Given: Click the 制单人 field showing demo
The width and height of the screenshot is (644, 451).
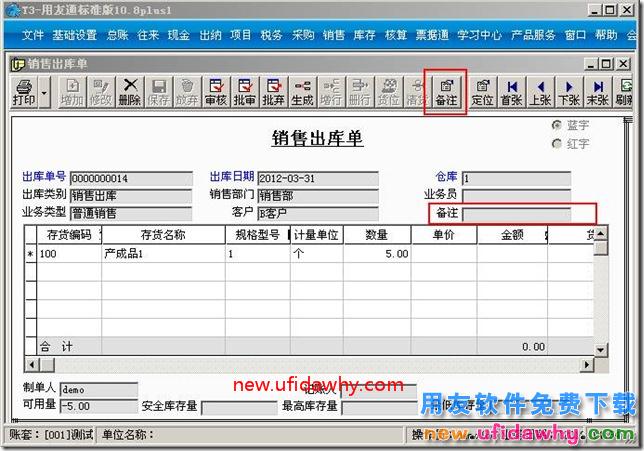Looking at the screenshot, I should tap(99, 389).
